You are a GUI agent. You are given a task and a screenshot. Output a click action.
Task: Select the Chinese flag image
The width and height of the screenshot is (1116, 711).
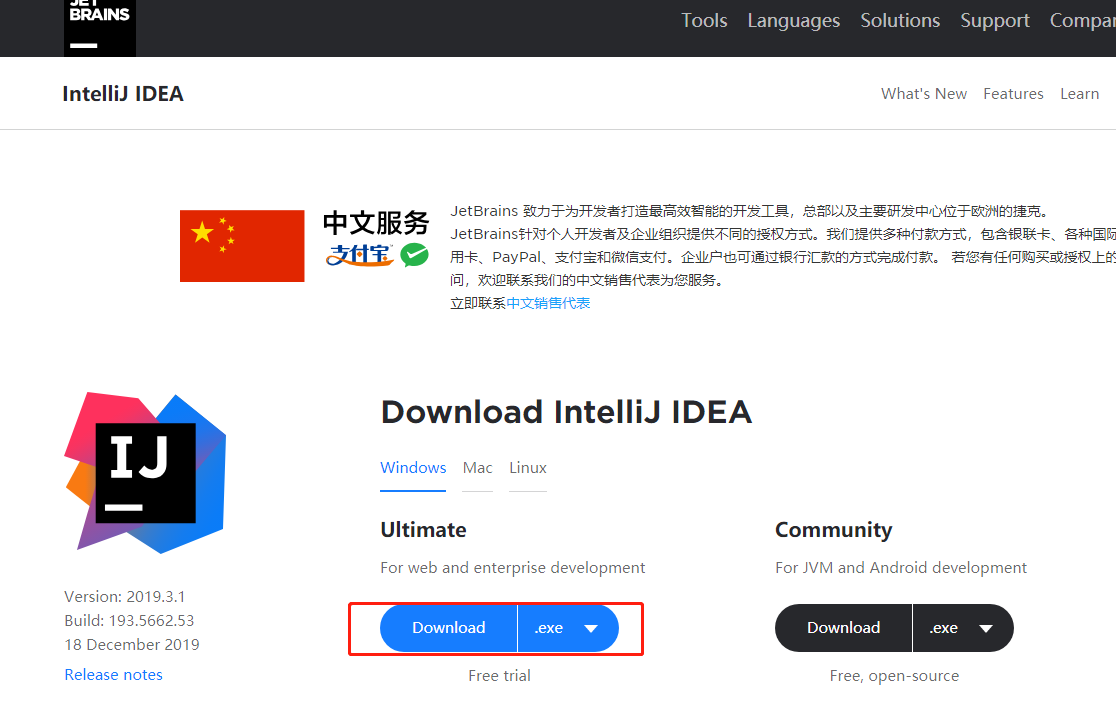click(241, 245)
